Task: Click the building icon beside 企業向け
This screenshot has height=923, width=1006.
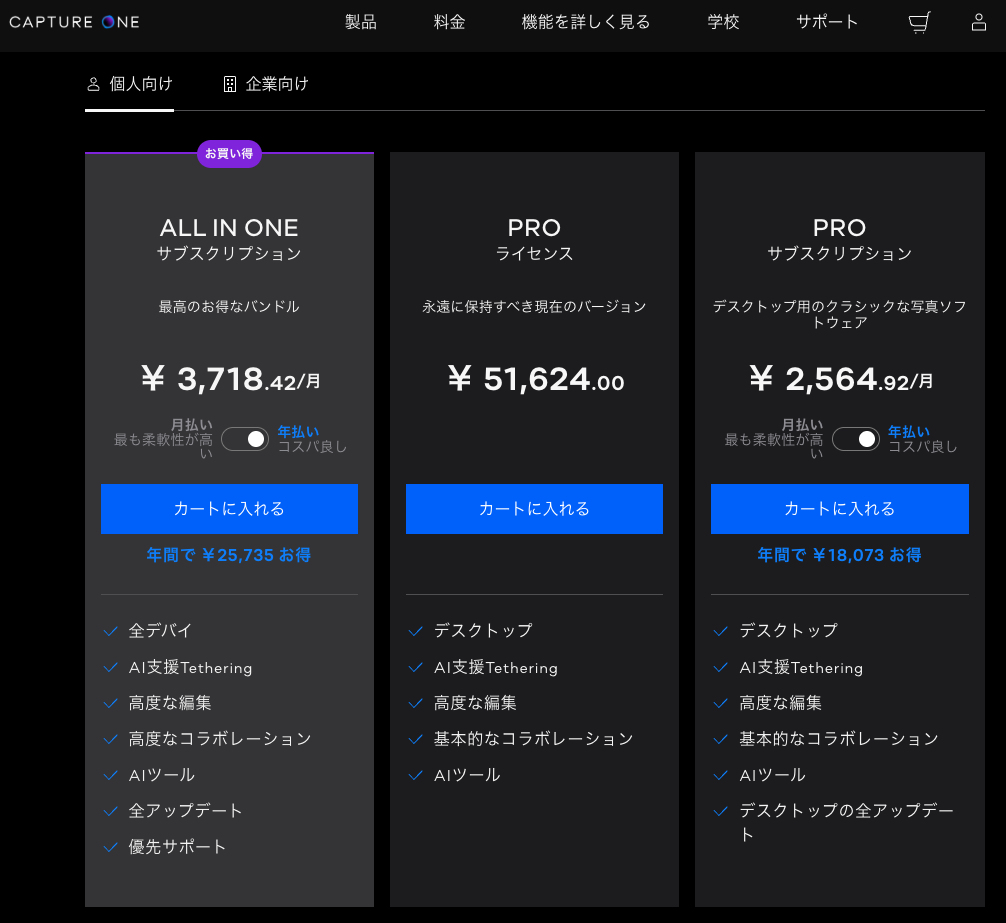Action: (230, 84)
